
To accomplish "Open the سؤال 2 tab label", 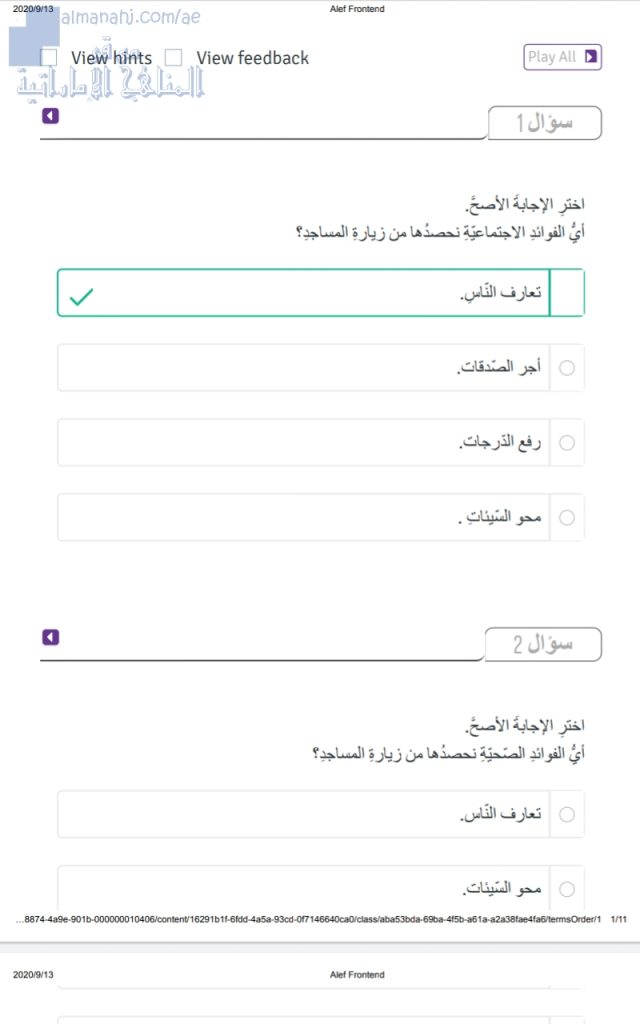I will point(544,645).
